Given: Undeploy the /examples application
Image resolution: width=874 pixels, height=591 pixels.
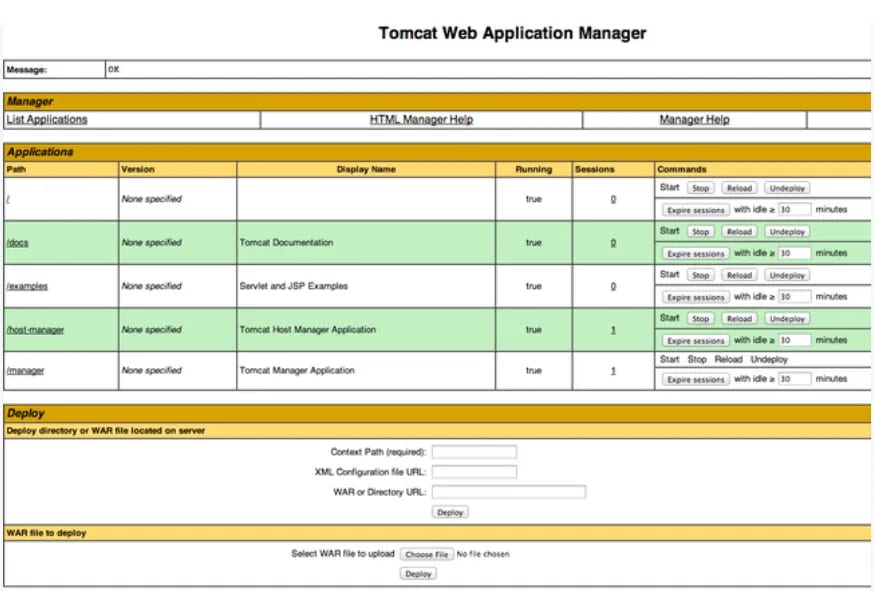Looking at the screenshot, I should click(787, 275).
